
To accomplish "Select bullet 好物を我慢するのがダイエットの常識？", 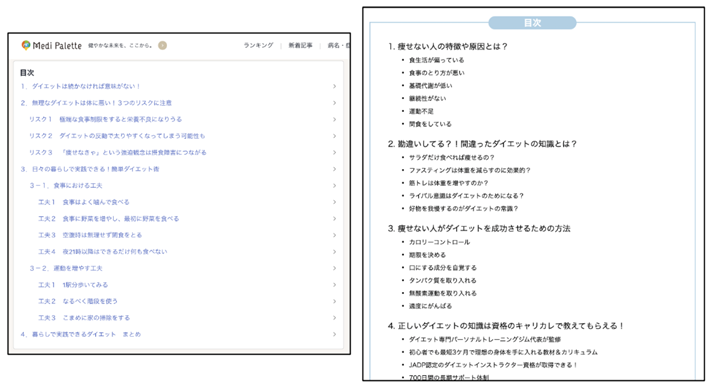I will pos(463,209).
